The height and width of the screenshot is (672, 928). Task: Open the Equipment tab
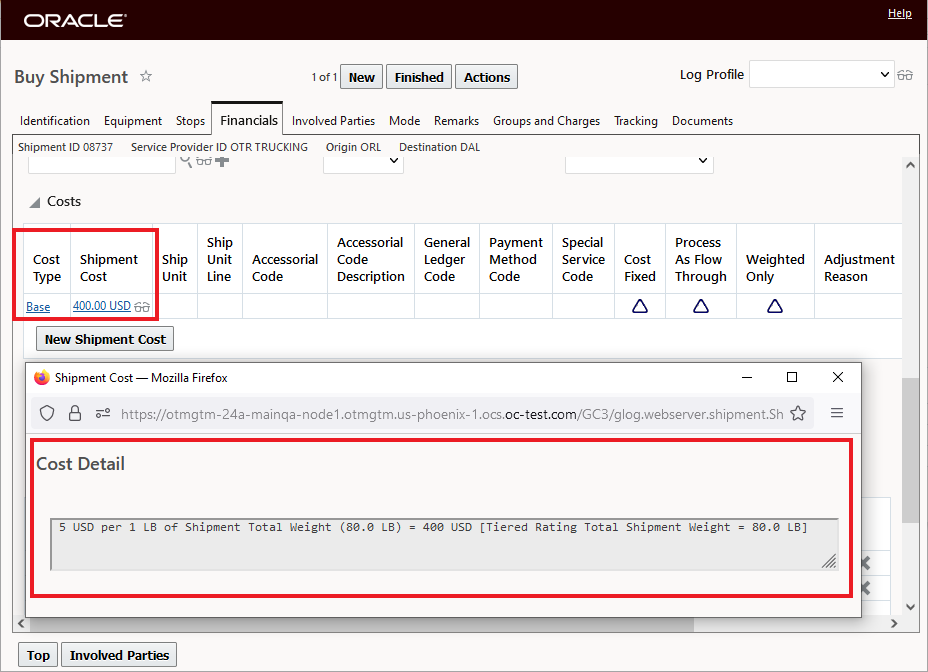click(133, 121)
